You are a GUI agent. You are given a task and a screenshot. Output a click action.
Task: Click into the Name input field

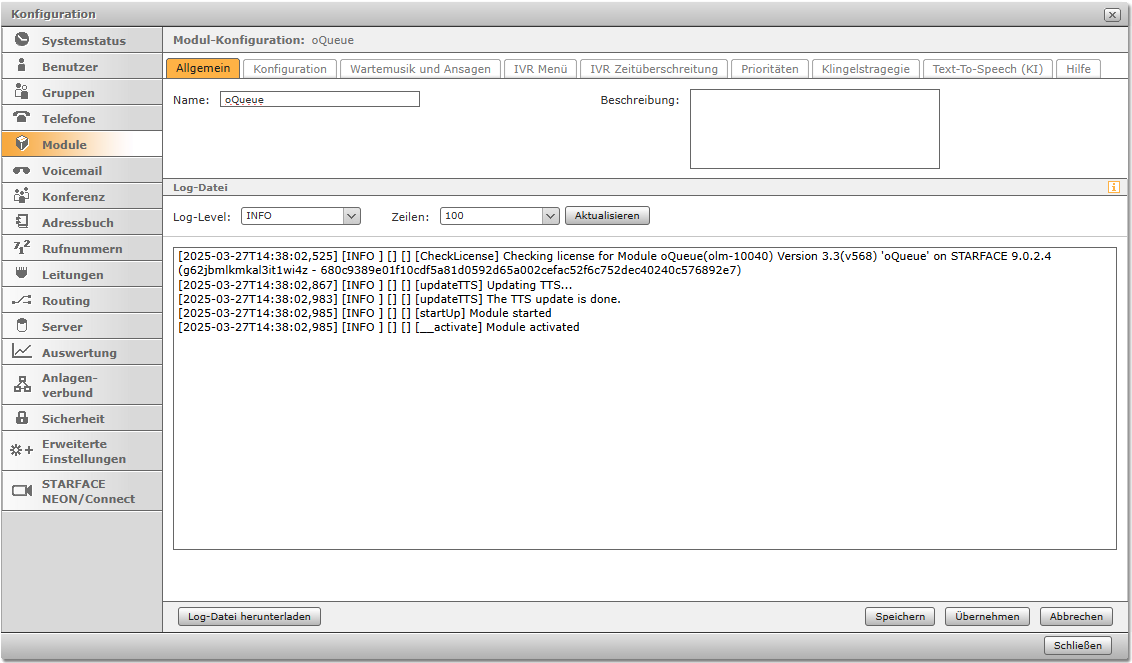tap(319, 100)
